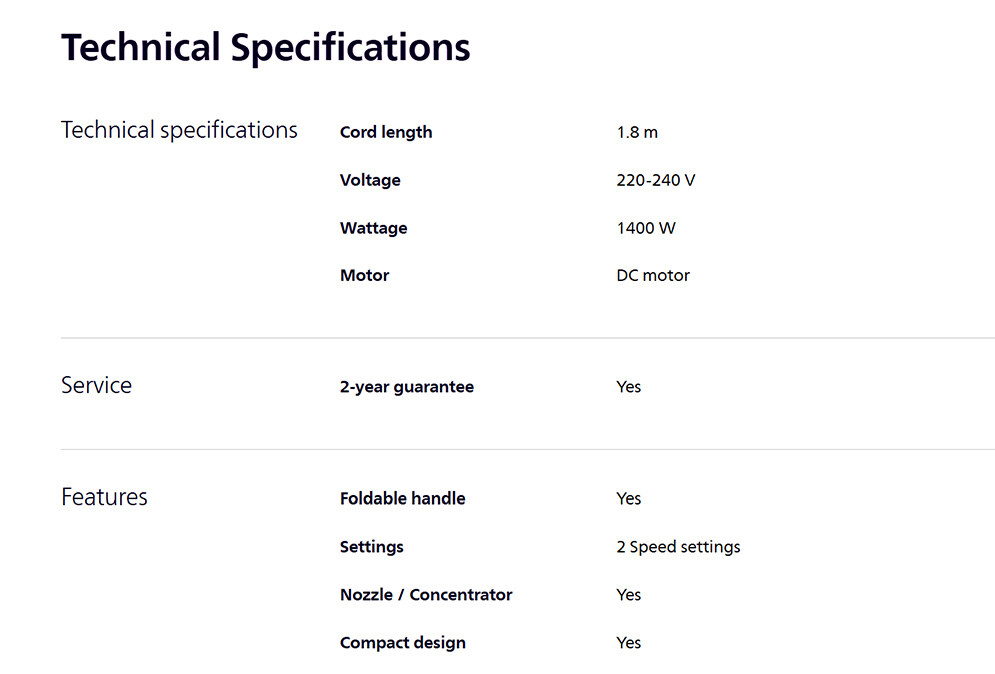The image size is (995, 674).
Task: Click the Nozzle / Concentrator label
Action: [x=426, y=594]
